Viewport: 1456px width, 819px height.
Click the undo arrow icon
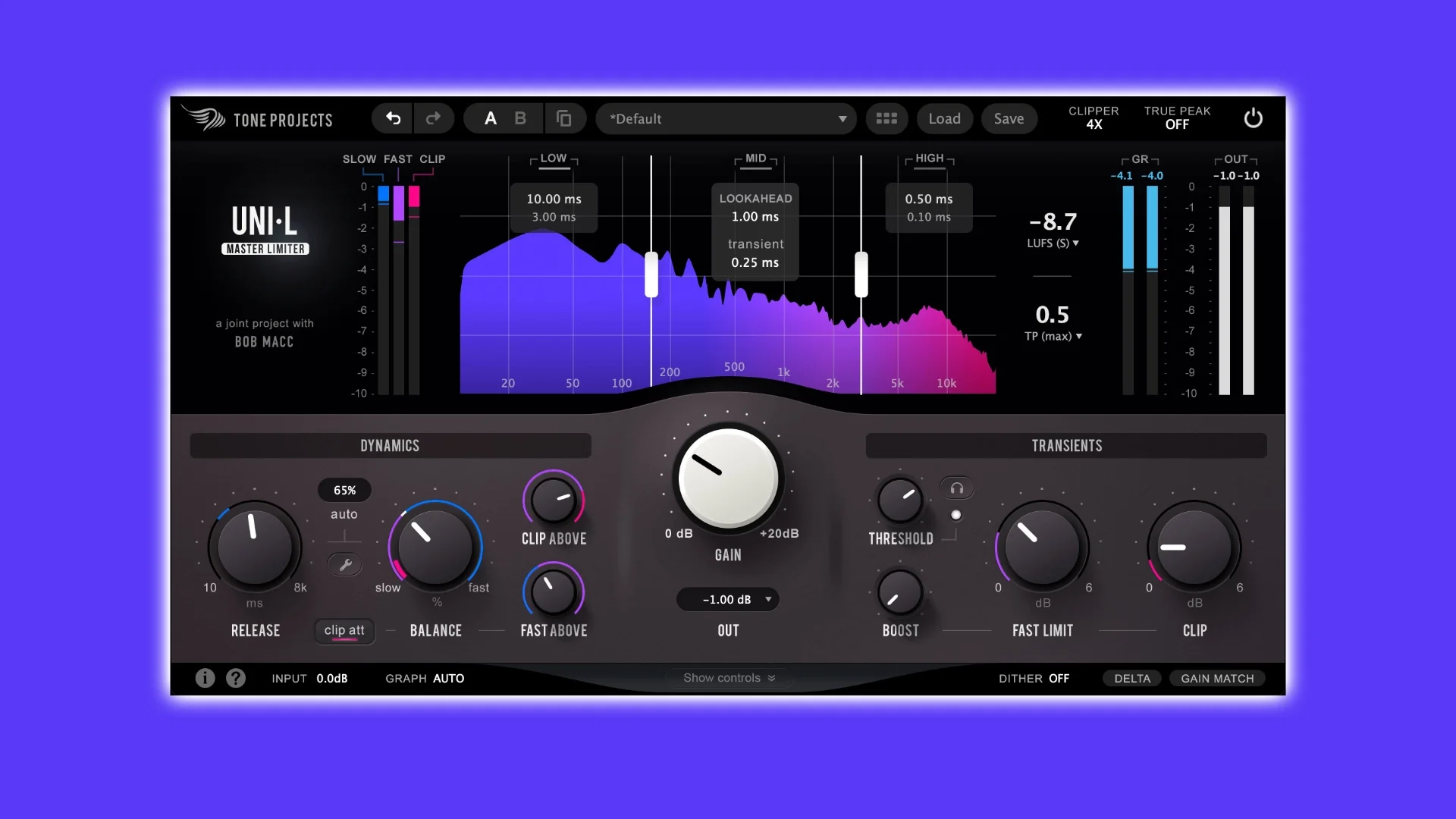[x=393, y=118]
